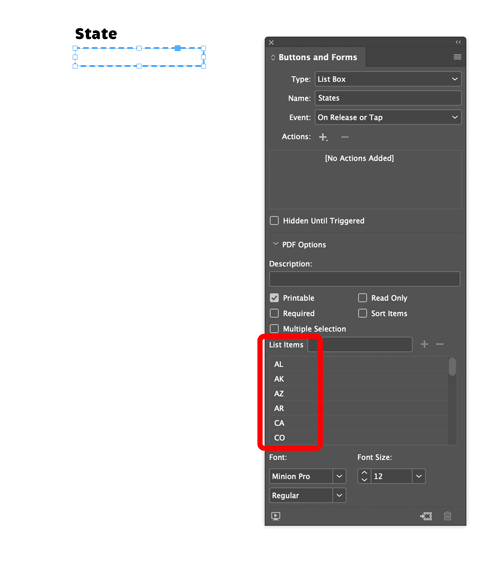Viewport: 500px width, 562px height.
Task: Select the AL list item
Action: point(358,364)
